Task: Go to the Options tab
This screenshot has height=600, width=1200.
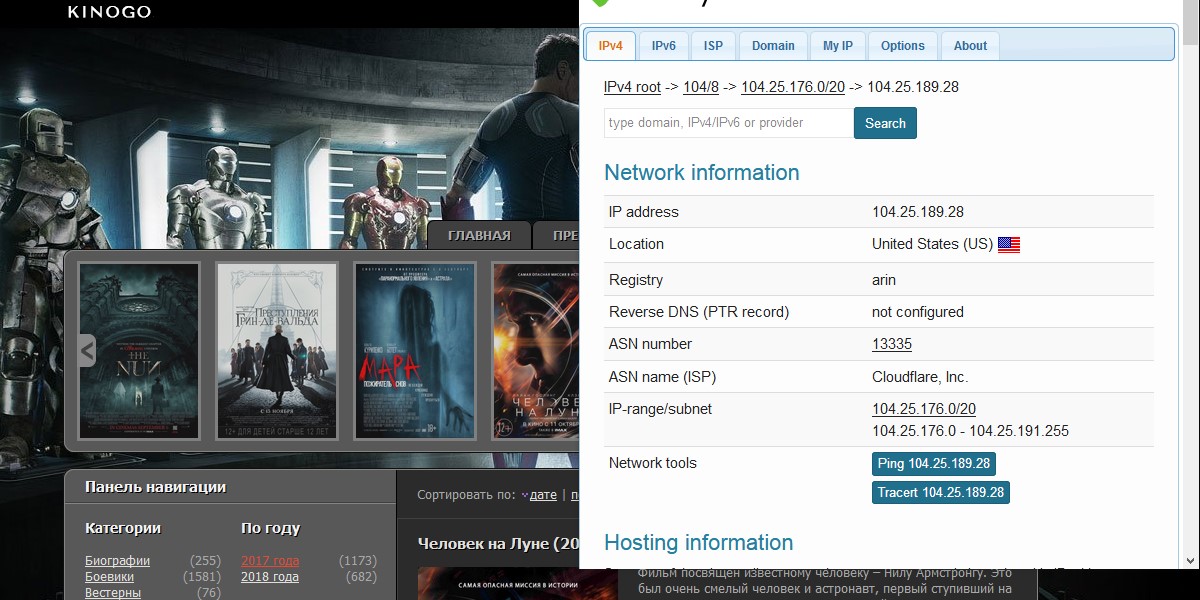Action: point(903,46)
